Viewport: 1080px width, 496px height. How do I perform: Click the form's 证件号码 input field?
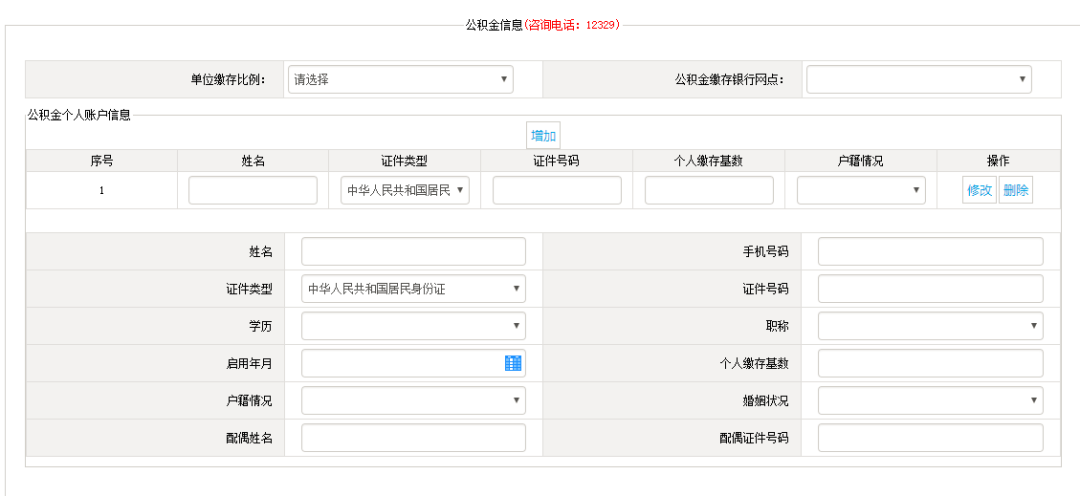(x=931, y=289)
